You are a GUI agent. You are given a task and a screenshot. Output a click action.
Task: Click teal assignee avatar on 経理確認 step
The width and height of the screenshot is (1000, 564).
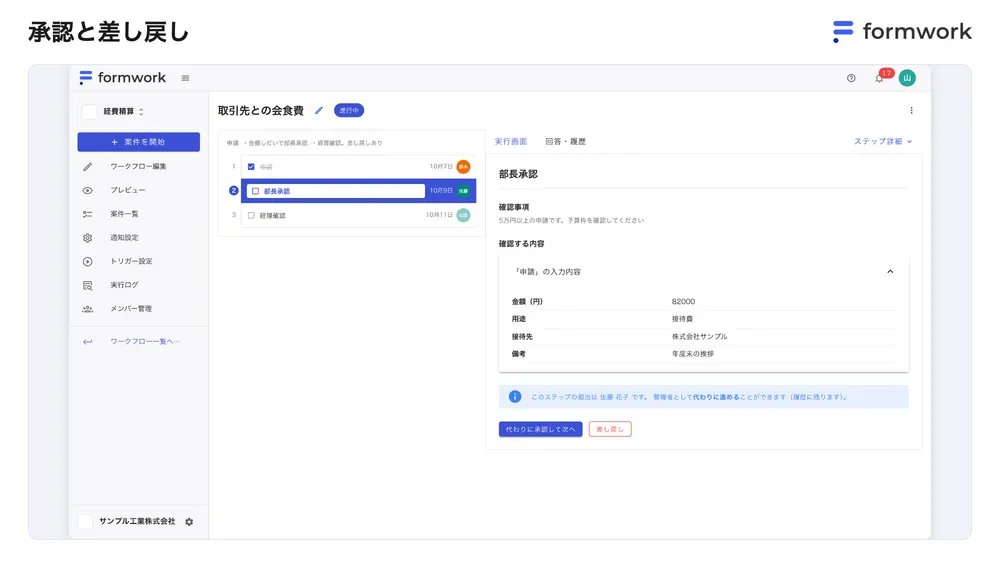[x=464, y=215]
